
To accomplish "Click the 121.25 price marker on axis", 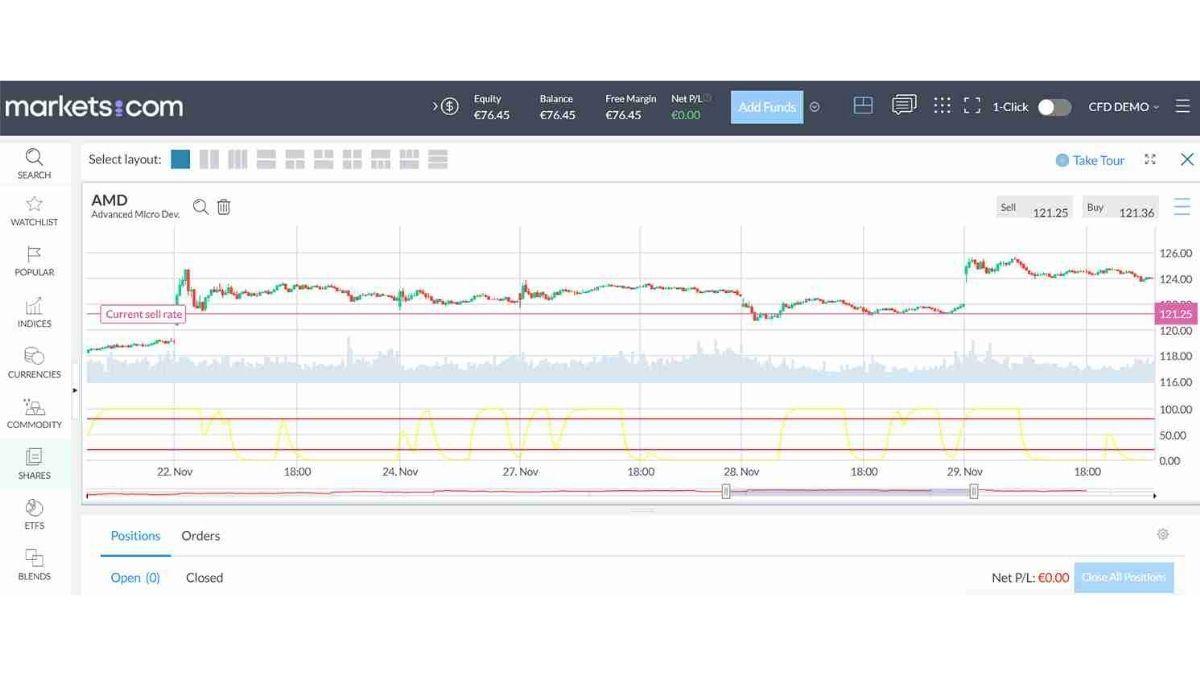I will click(x=1175, y=314).
